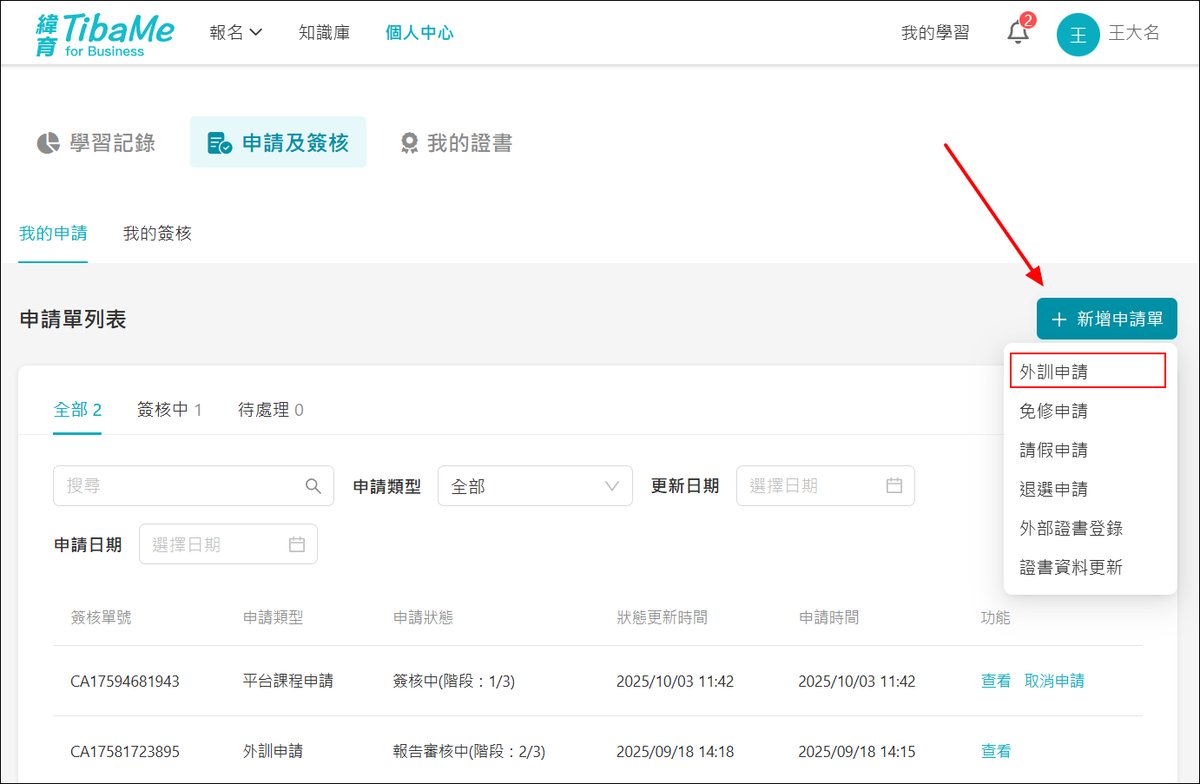
Task: Filter by 簽核中 tab
Action: coord(169,409)
